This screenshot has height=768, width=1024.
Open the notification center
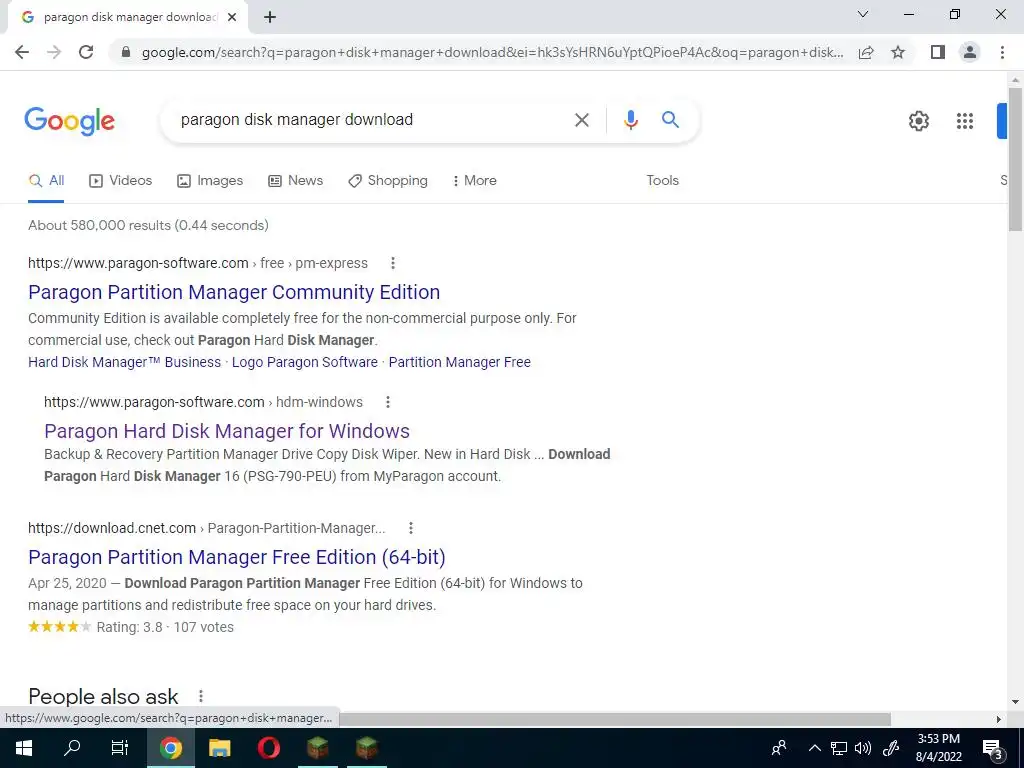coord(992,749)
